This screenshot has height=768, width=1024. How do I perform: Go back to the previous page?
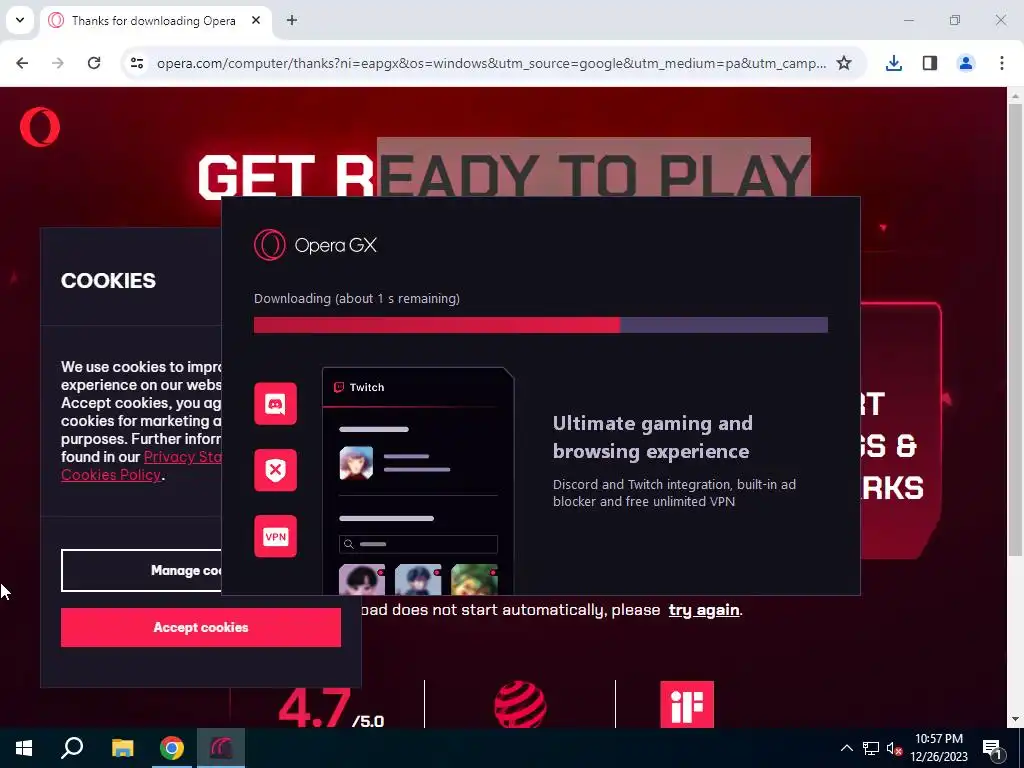point(22,63)
